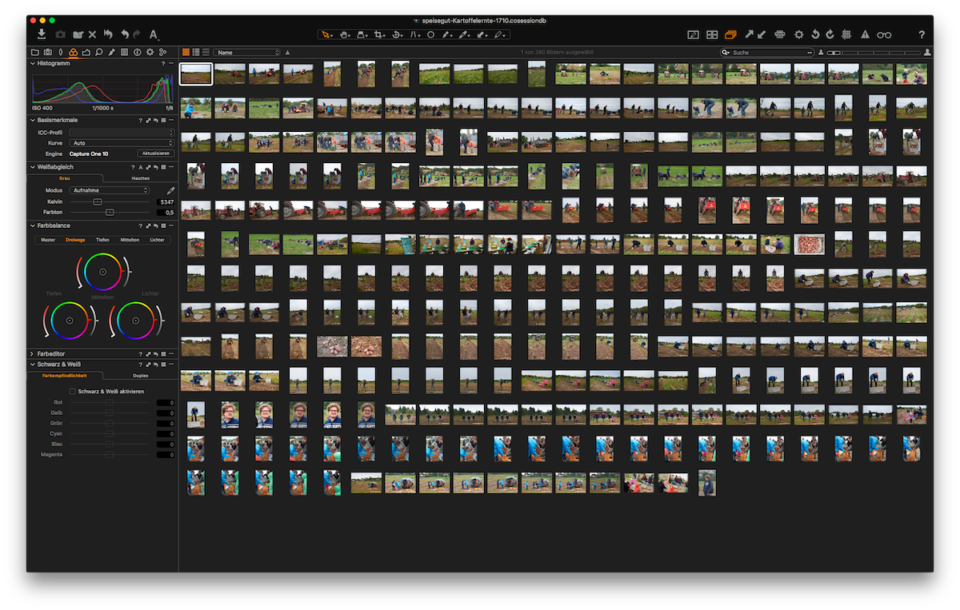
Task: Select the Pan hand tool
Action: coord(344,35)
